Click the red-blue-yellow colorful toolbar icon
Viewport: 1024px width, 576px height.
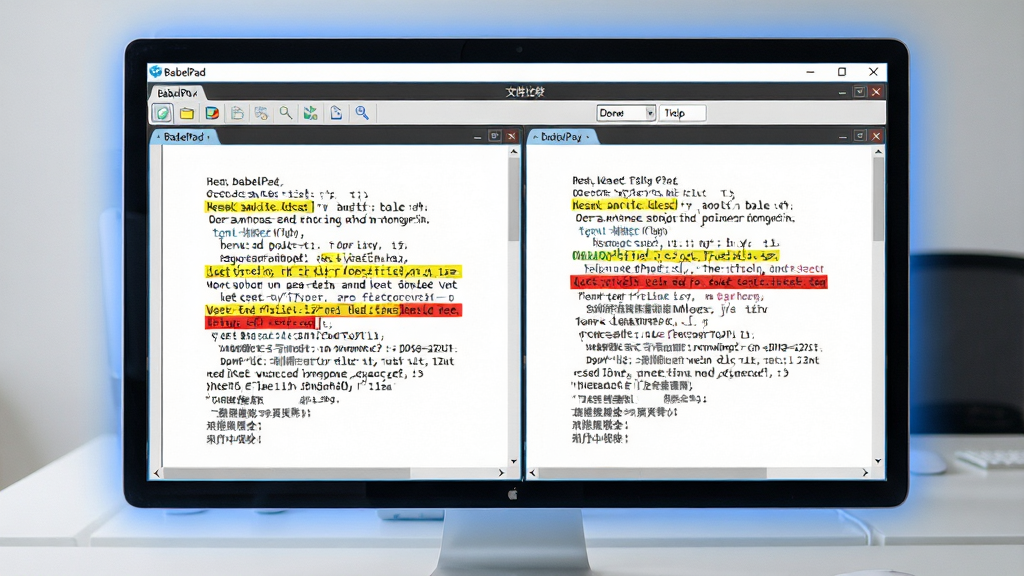pos(212,113)
